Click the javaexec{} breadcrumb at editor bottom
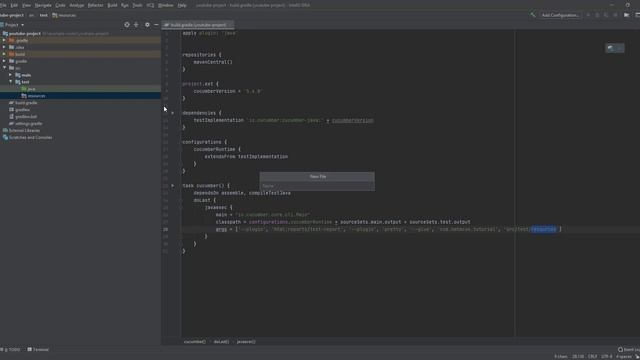 click(246, 342)
